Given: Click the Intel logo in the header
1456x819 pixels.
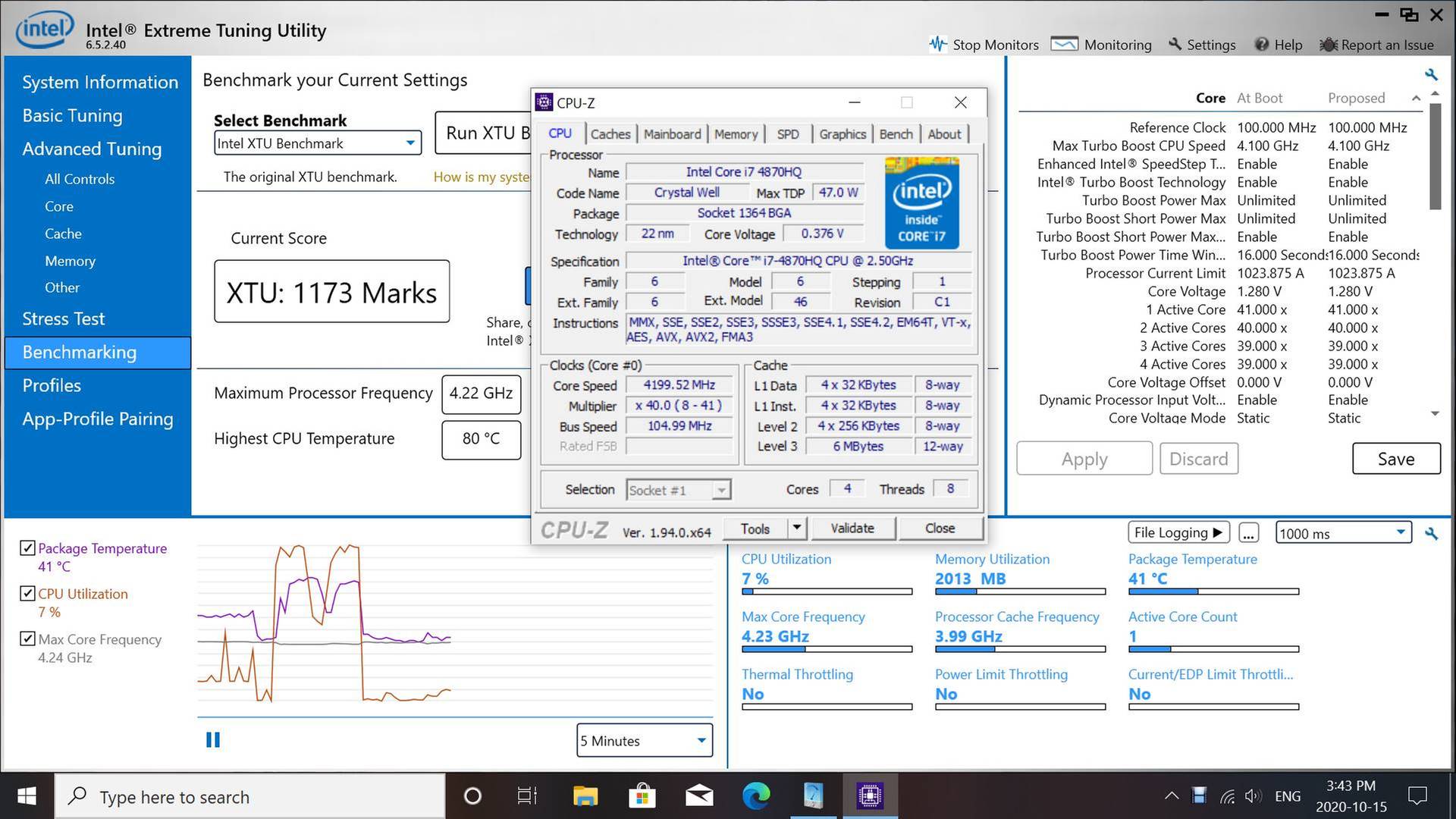Looking at the screenshot, I should click(x=45, y=29).
